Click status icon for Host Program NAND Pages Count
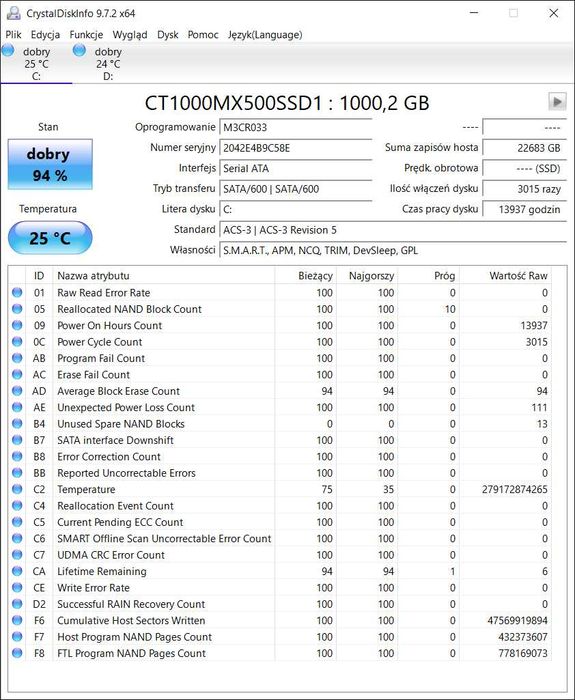The height and width of the screenshot is (700, 575). click(17, 636)
